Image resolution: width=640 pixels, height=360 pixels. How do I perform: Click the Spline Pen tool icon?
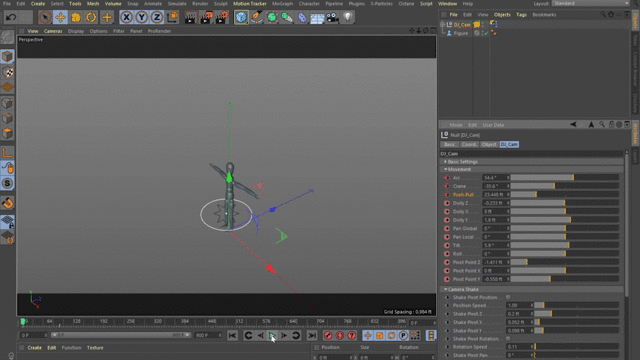256,17
